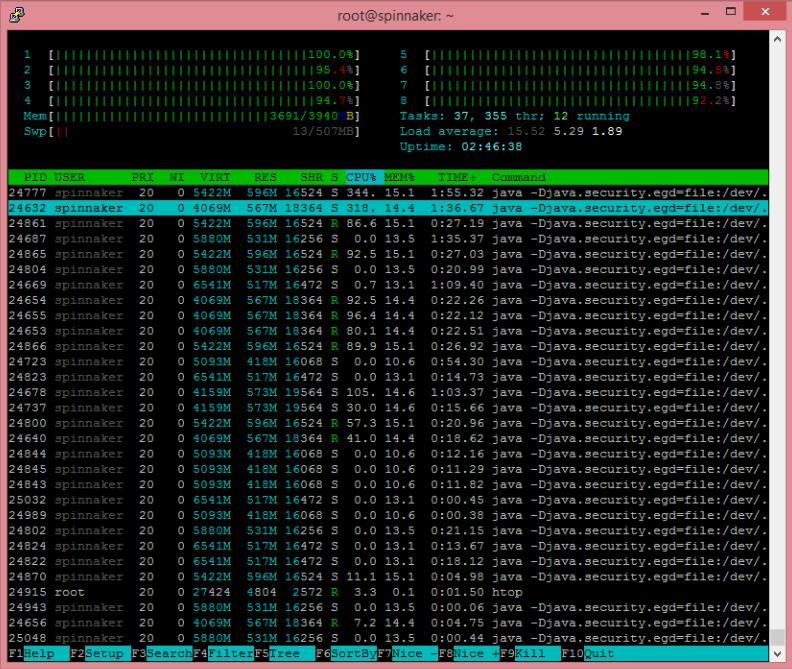This screenshot has width=792, height=669.
Task: Select process row with PID 24654
Action: tap(388, 300)
